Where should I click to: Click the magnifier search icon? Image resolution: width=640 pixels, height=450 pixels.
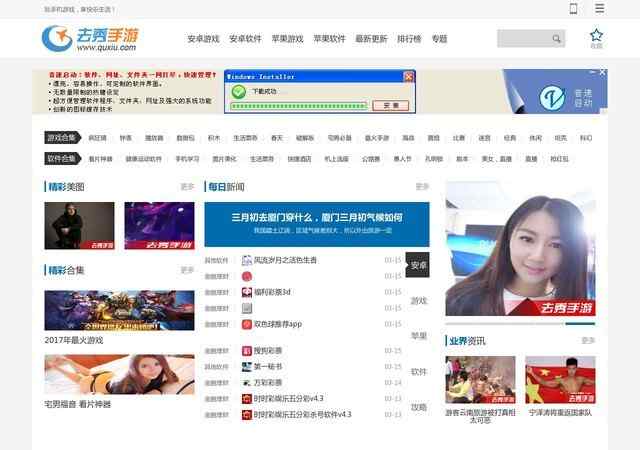pyautogui.click(x=556, y=39)
